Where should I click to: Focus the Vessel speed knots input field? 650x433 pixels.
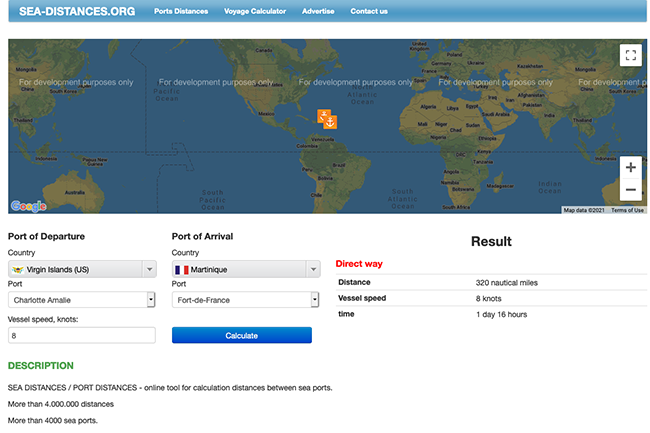tap(82, 336)
